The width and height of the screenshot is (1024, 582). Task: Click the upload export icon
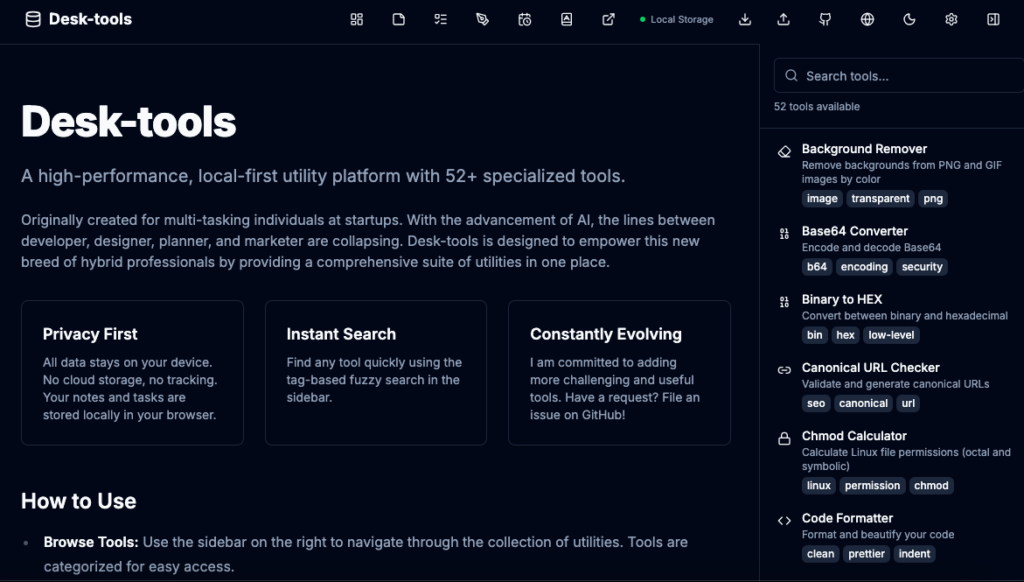point(783,19)
